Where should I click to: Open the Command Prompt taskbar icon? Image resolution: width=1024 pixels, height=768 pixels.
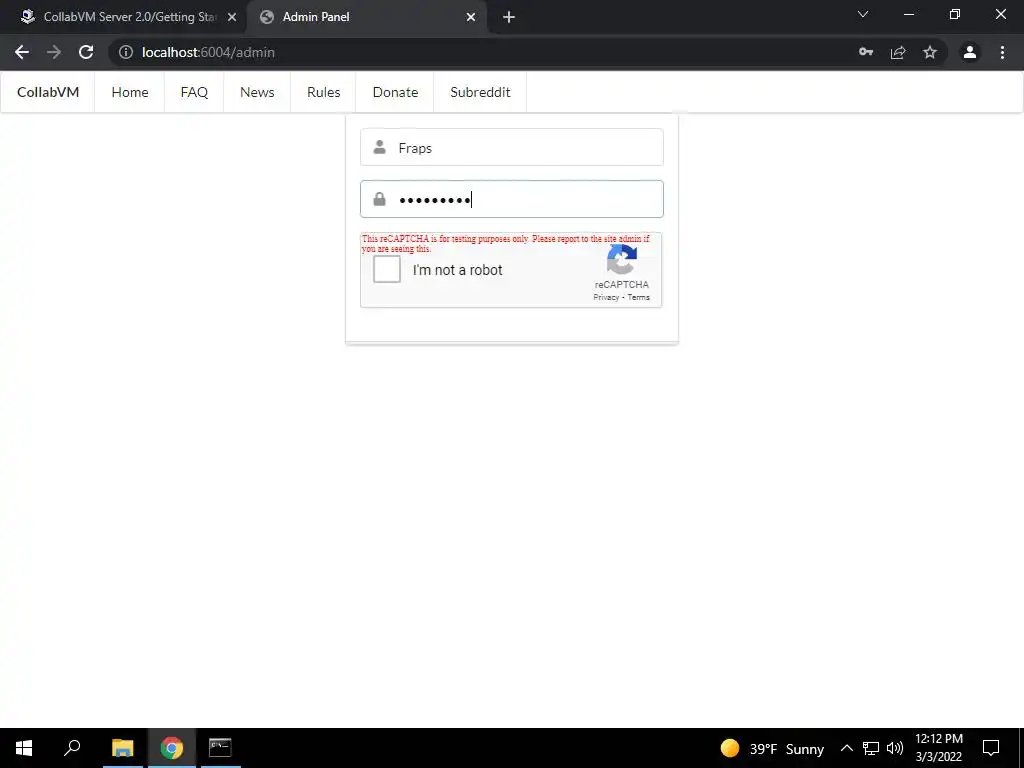[x=220, y=748]
